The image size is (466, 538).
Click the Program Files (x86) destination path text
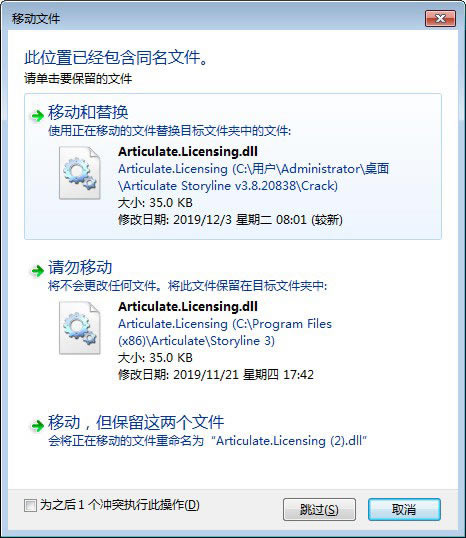[x=225, y=332]
